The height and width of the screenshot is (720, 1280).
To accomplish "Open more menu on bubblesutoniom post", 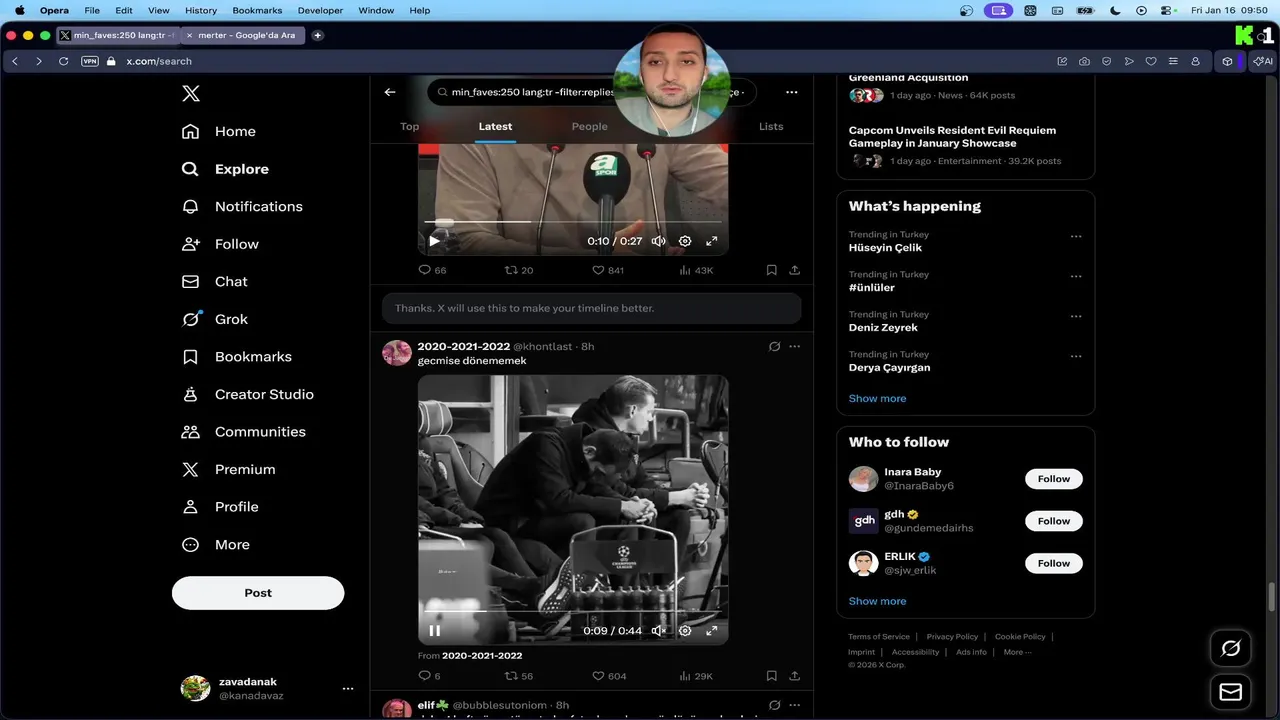I will (794, 705).
